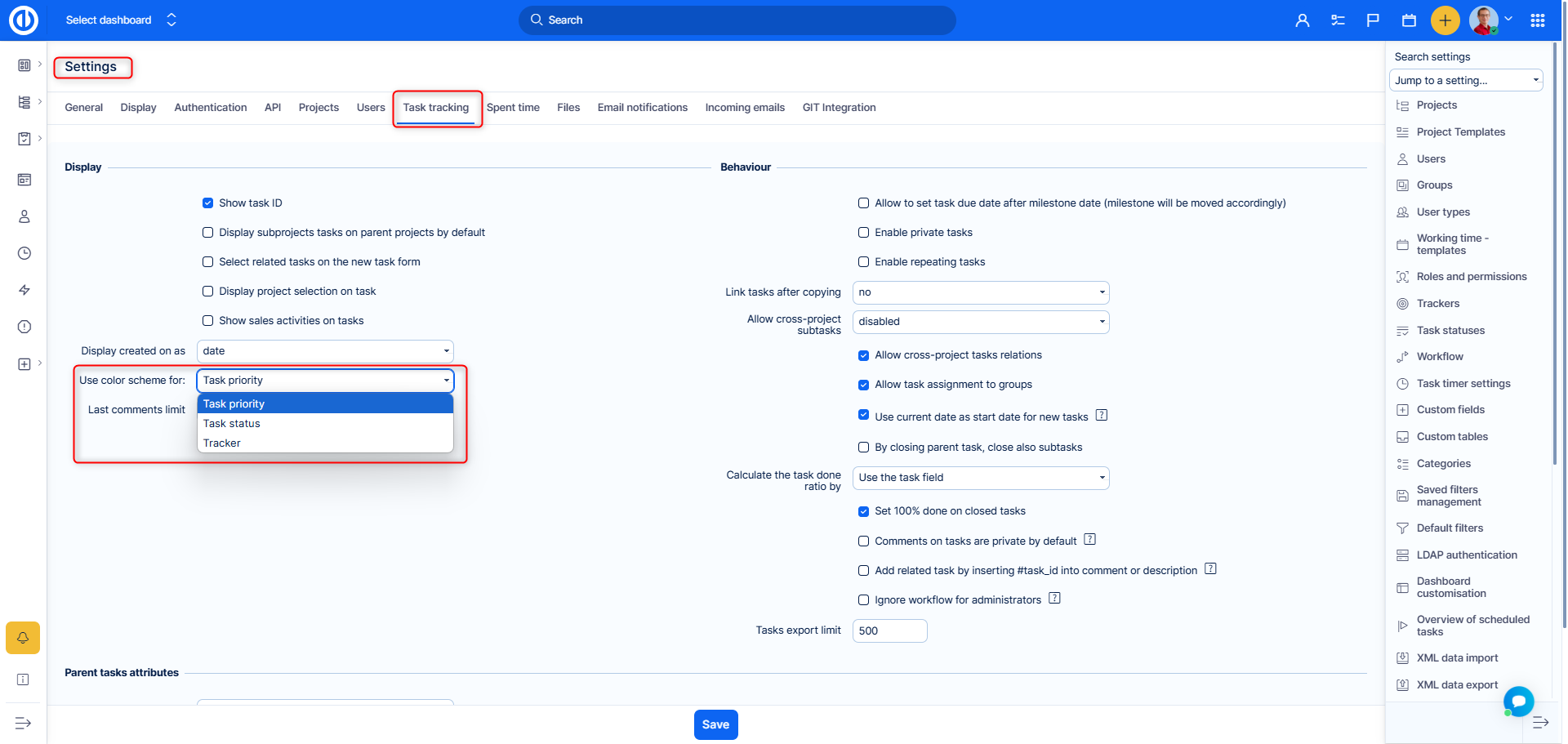
Task: Open the Email notifications tab
Action: pos(642,108)
